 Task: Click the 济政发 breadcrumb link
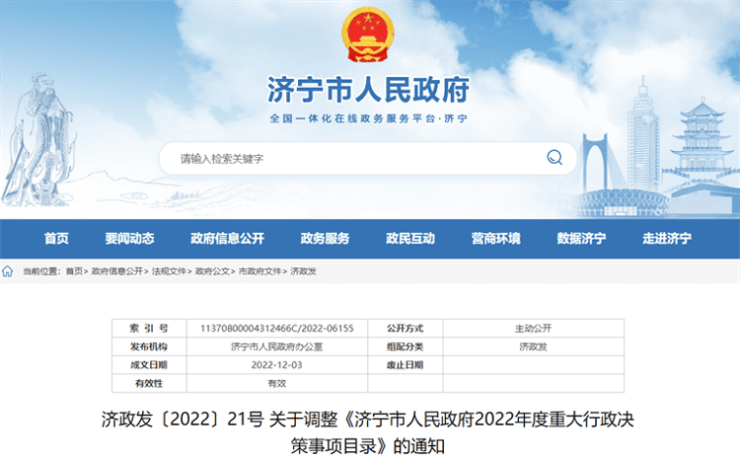tap(303, 271)
